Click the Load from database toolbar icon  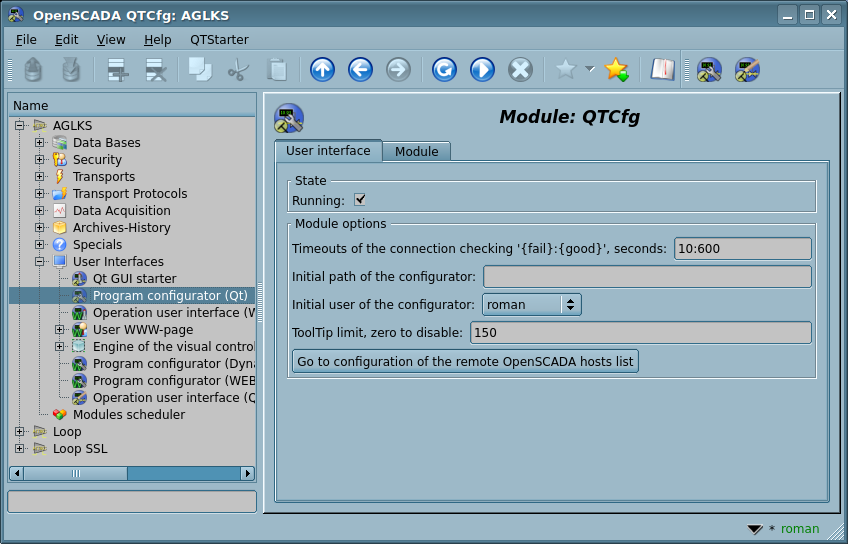point(33,69)
